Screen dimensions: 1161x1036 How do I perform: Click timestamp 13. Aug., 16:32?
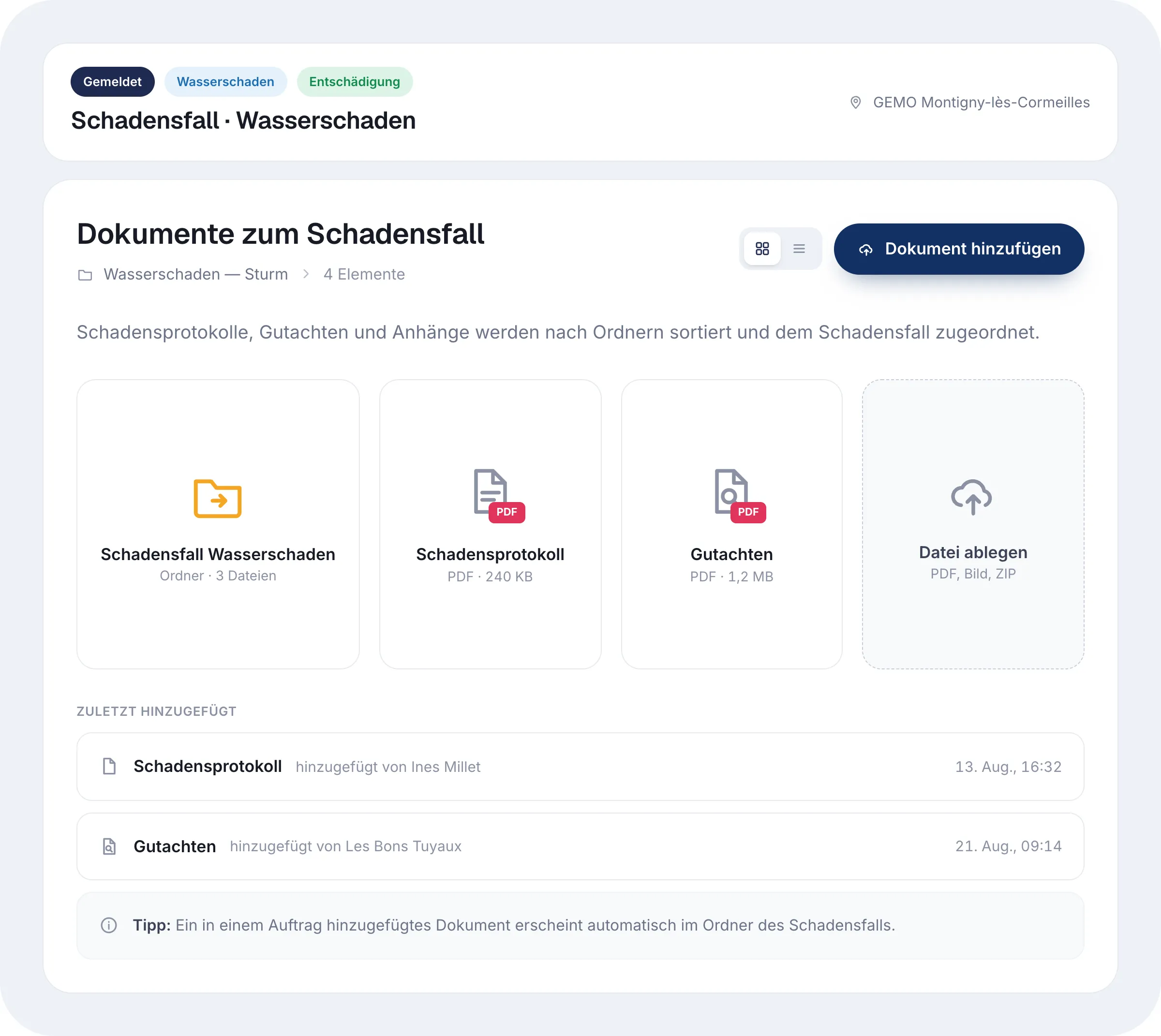(x=1009, y=767)
